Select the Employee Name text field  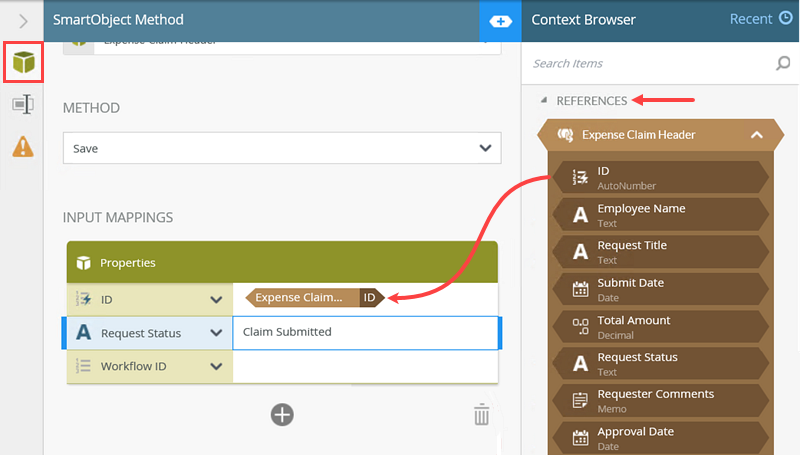click(661, 215)
